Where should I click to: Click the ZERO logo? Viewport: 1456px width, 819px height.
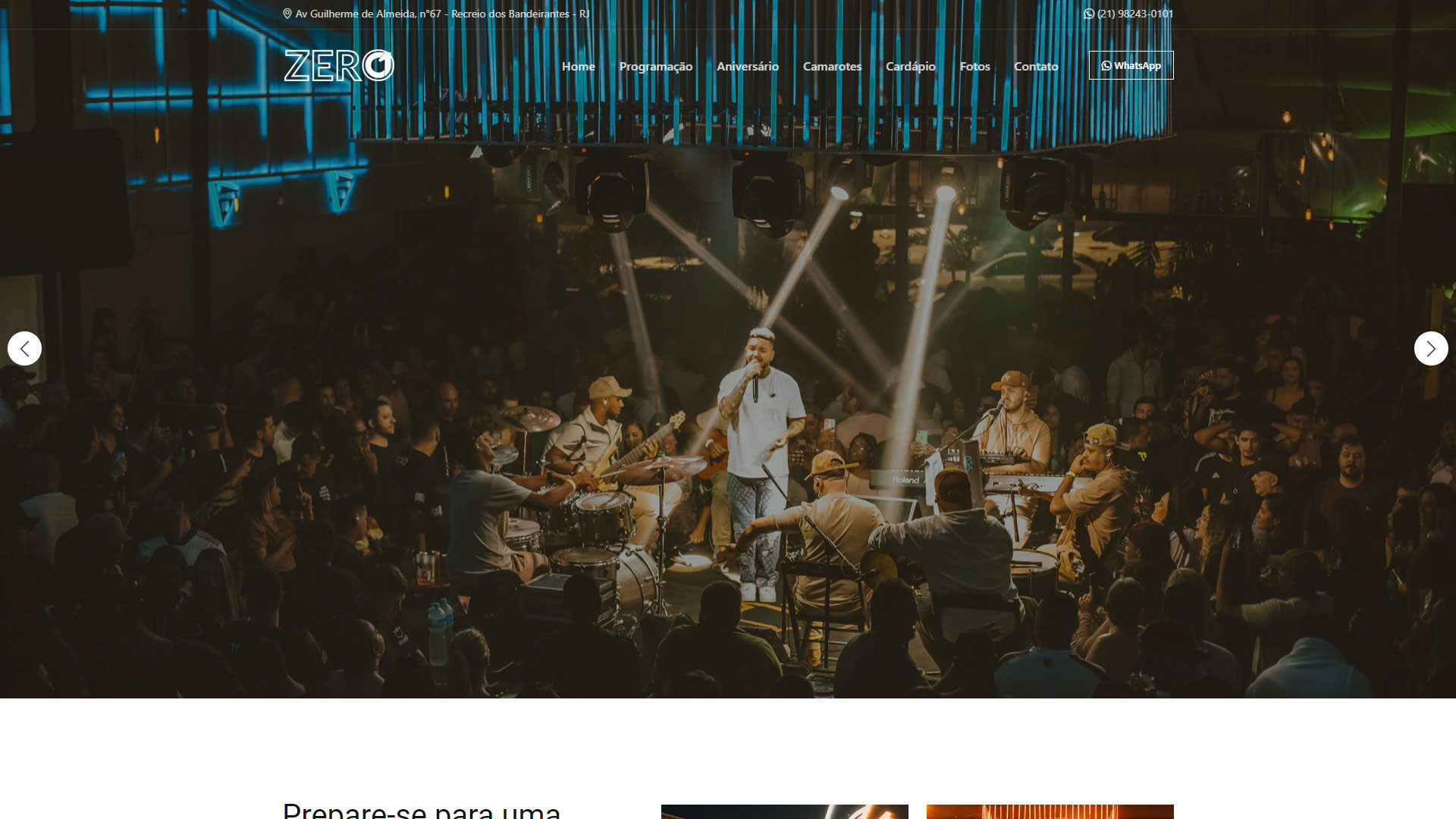pos(339,66)
